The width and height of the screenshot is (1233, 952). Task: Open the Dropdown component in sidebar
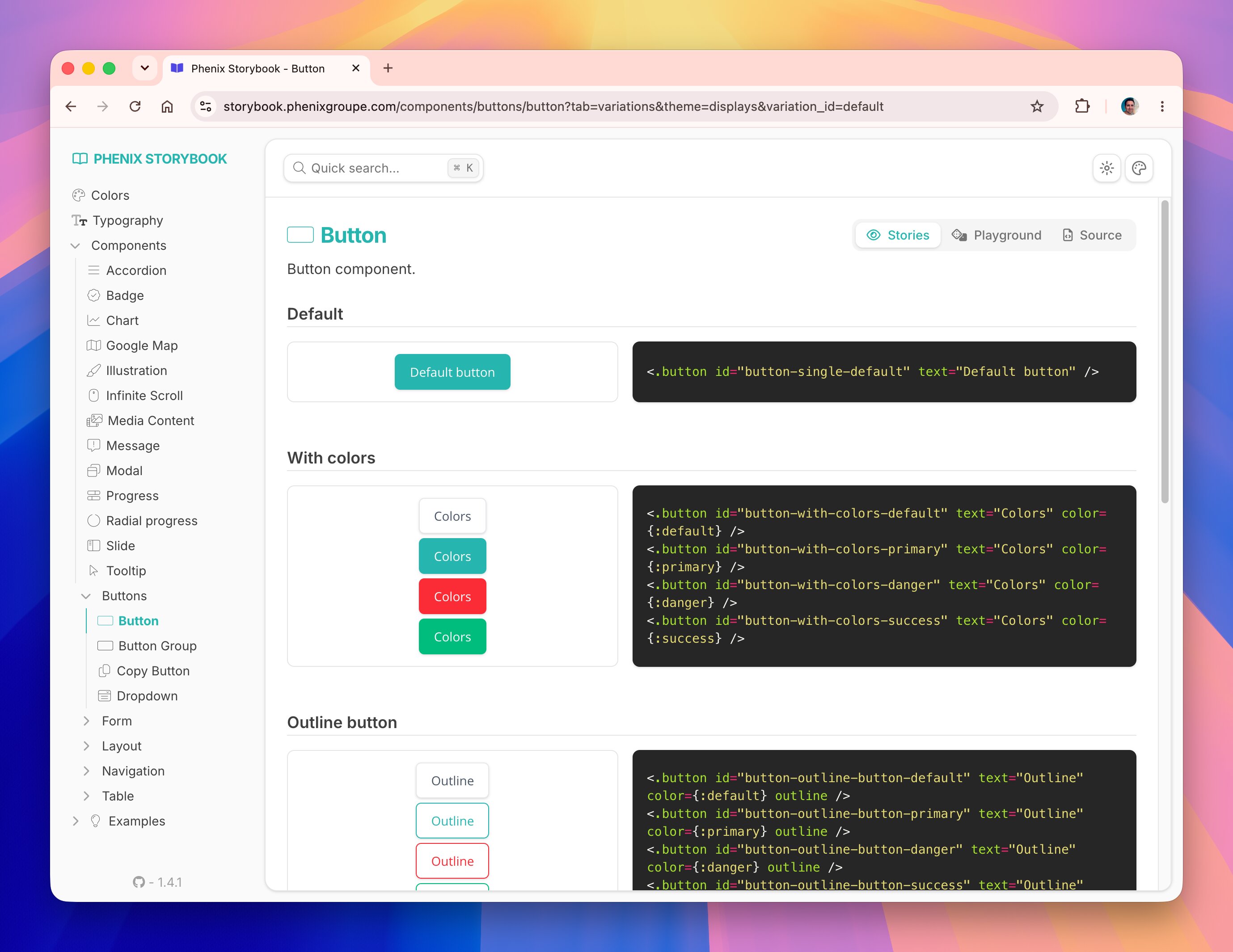tap(138, 696)
